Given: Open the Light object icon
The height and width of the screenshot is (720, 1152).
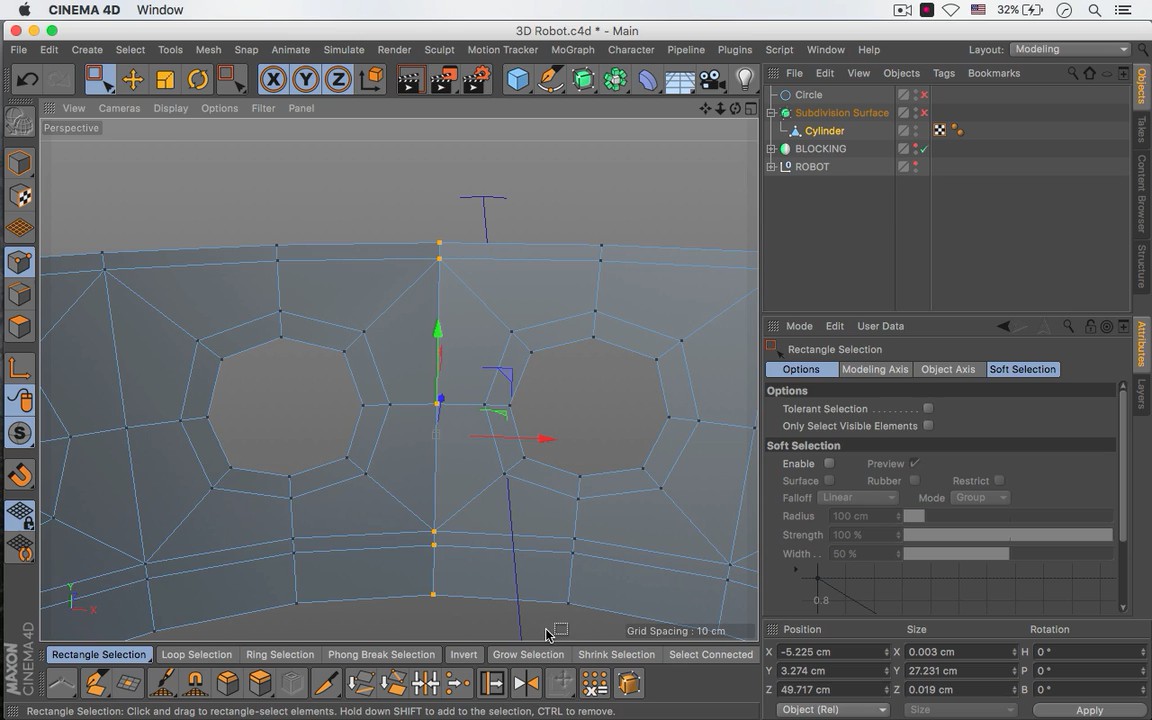Looking at the screenshot, I should tap(745, 80).
